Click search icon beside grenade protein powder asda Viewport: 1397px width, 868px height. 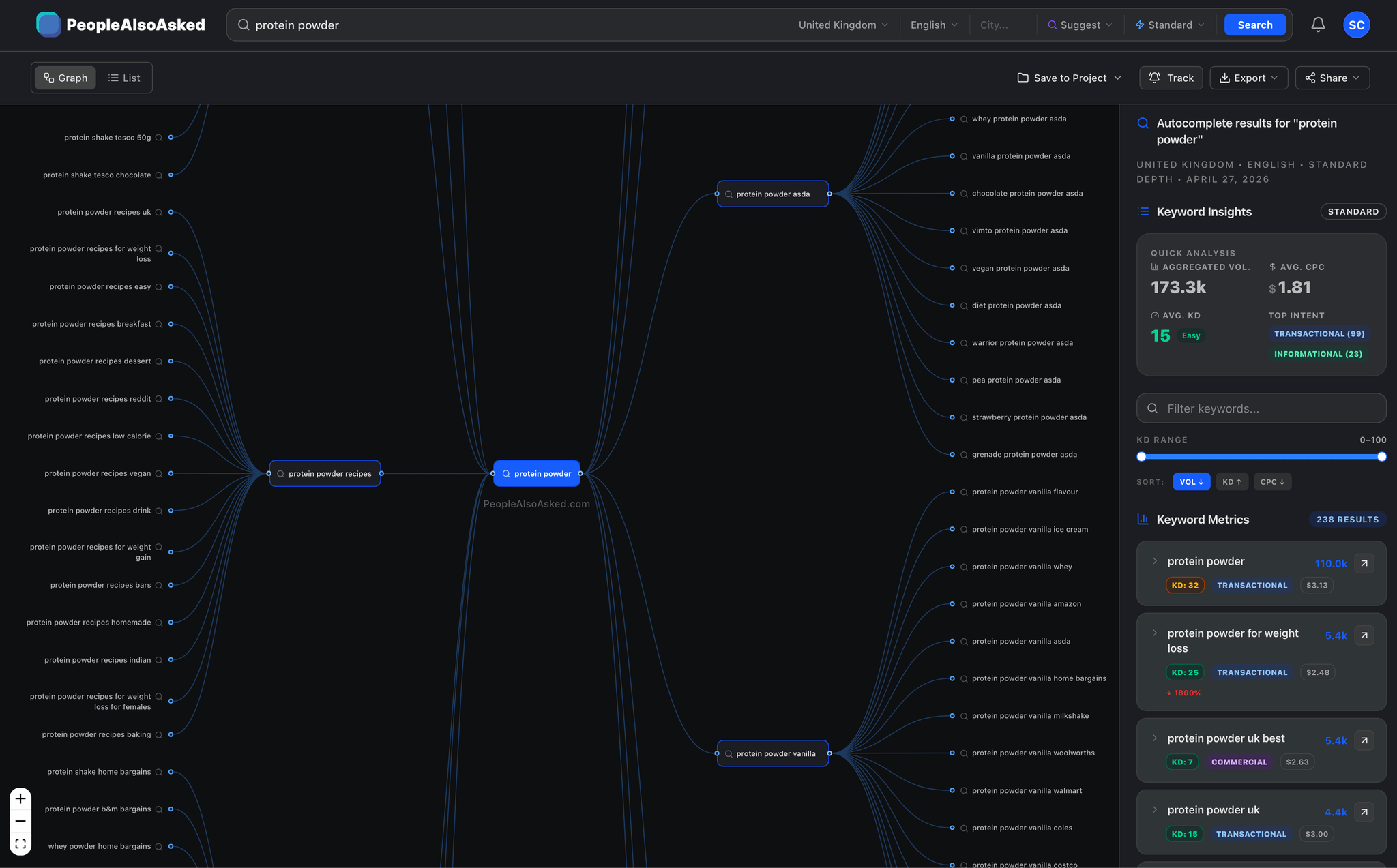click(964, 455)
